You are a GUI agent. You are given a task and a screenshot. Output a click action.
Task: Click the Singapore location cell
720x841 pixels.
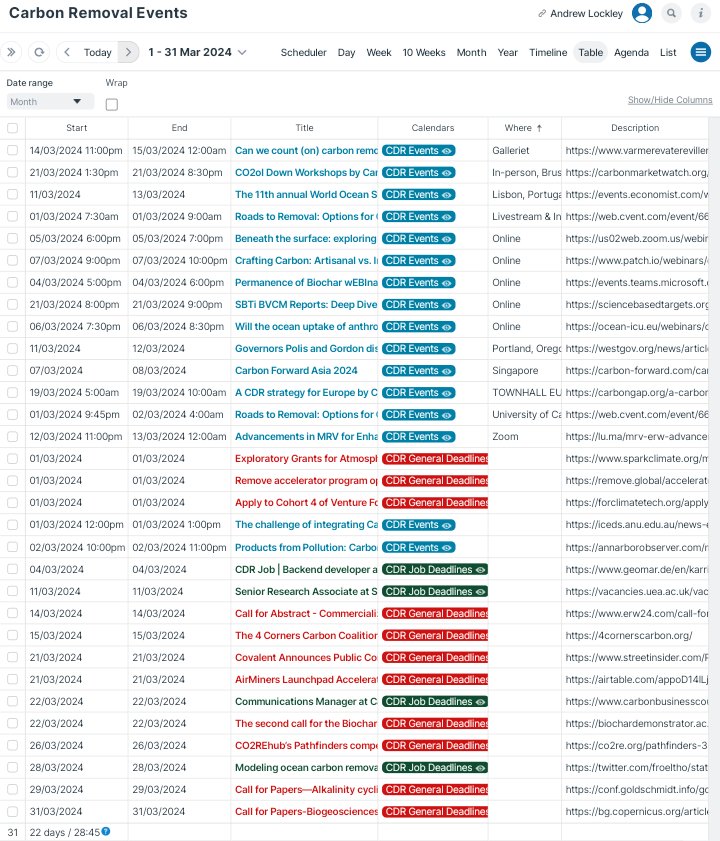tap(515, 371)
